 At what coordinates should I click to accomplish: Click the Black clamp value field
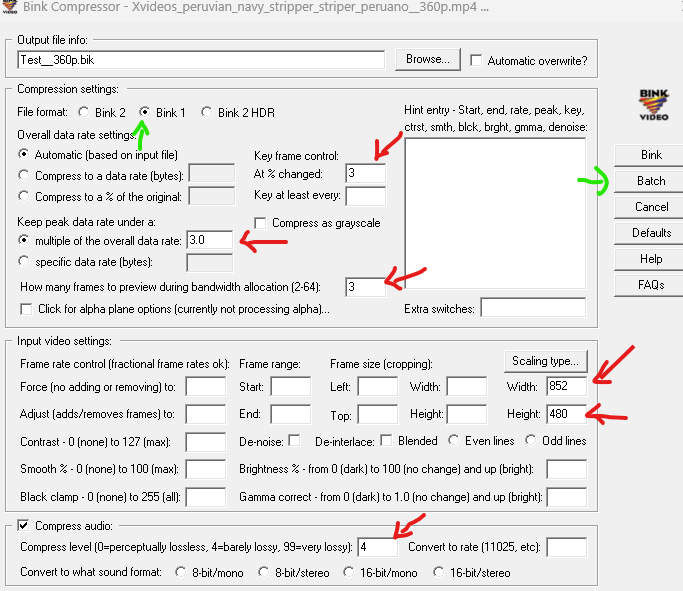point(206,497)
